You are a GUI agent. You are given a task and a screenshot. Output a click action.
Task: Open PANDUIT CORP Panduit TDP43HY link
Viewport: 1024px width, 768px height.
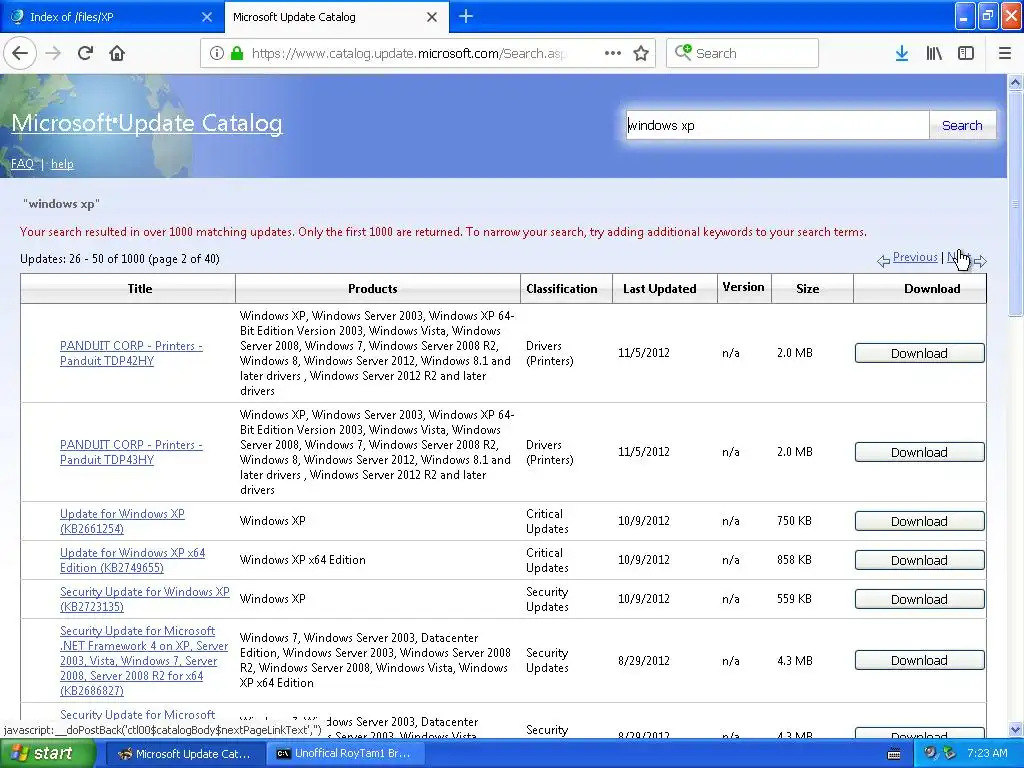131,452
